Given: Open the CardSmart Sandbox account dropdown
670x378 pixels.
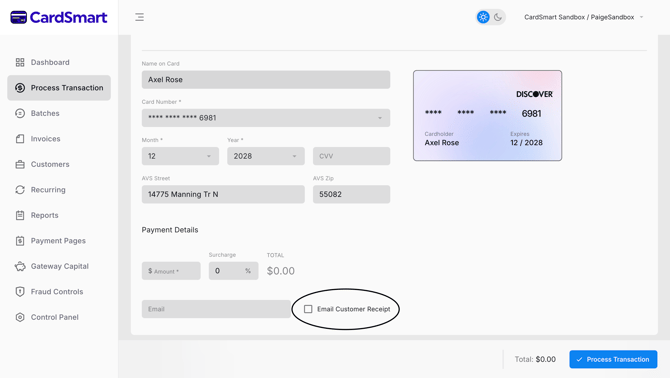Looking at the screenshot, I should click(584, 17).
